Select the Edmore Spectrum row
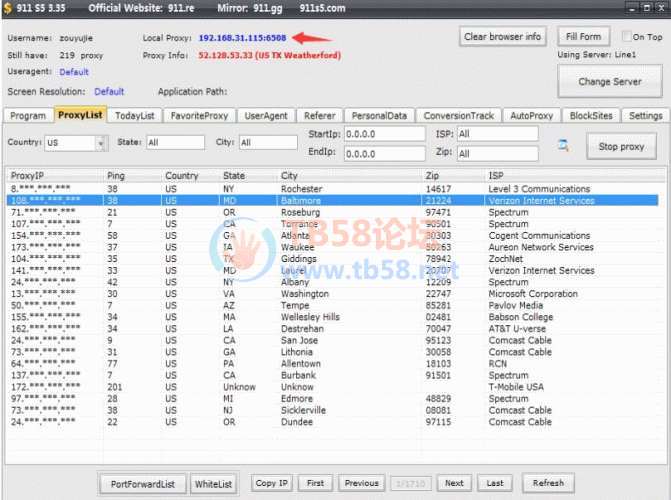Image resolution: width=671 pixels, height=500 pixels. coord(333,399)
